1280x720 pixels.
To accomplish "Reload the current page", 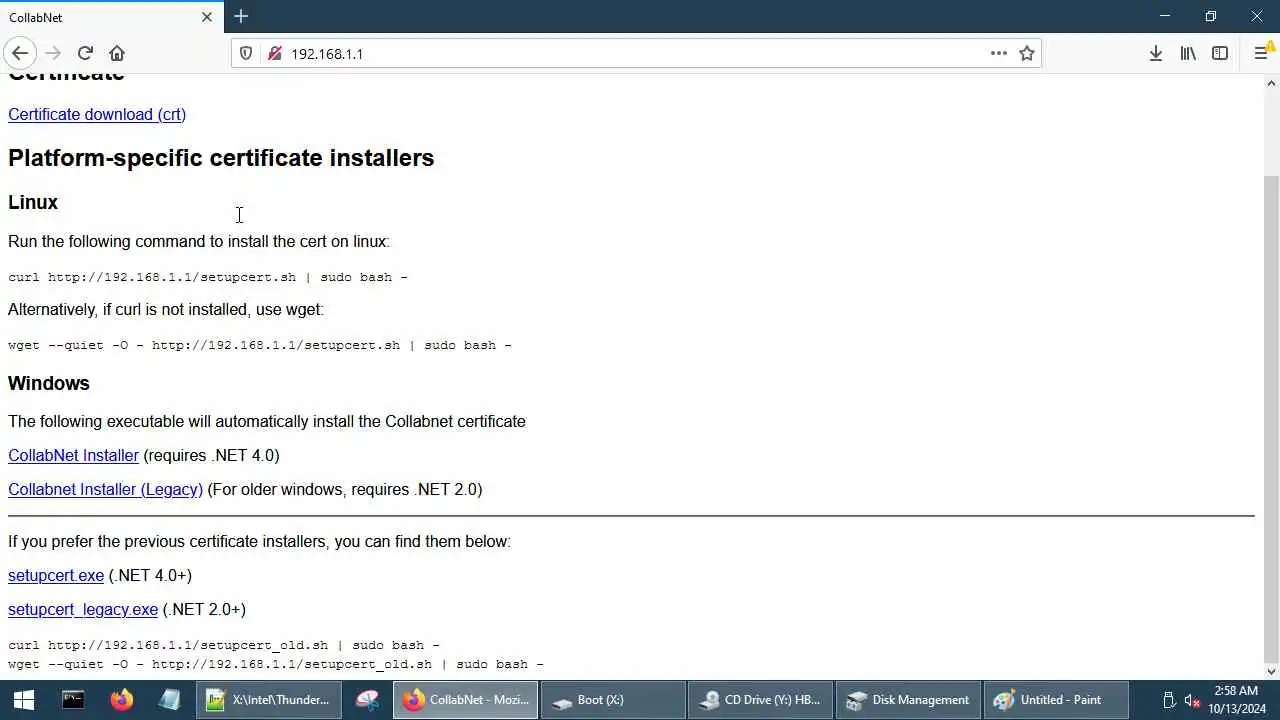I will tap(85, 53).
